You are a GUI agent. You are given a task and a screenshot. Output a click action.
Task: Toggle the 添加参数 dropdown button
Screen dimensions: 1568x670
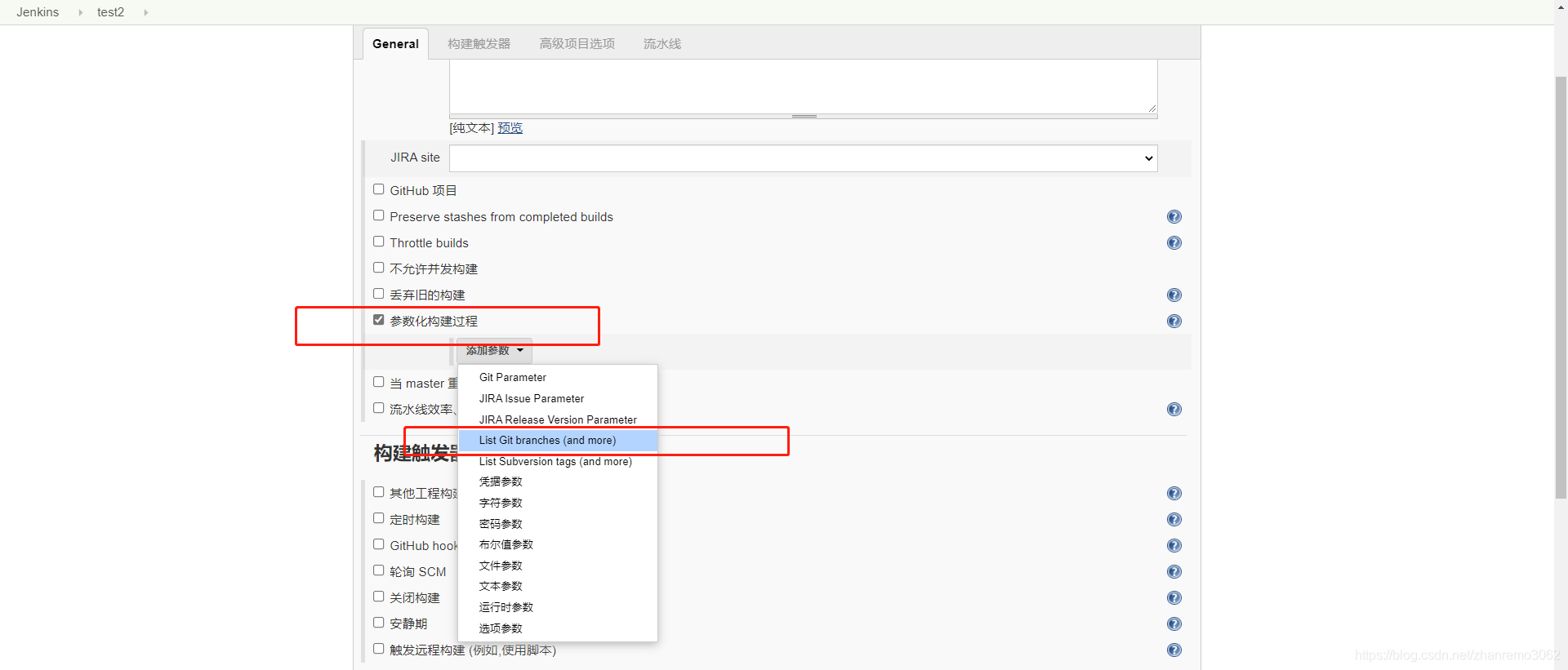494,351
